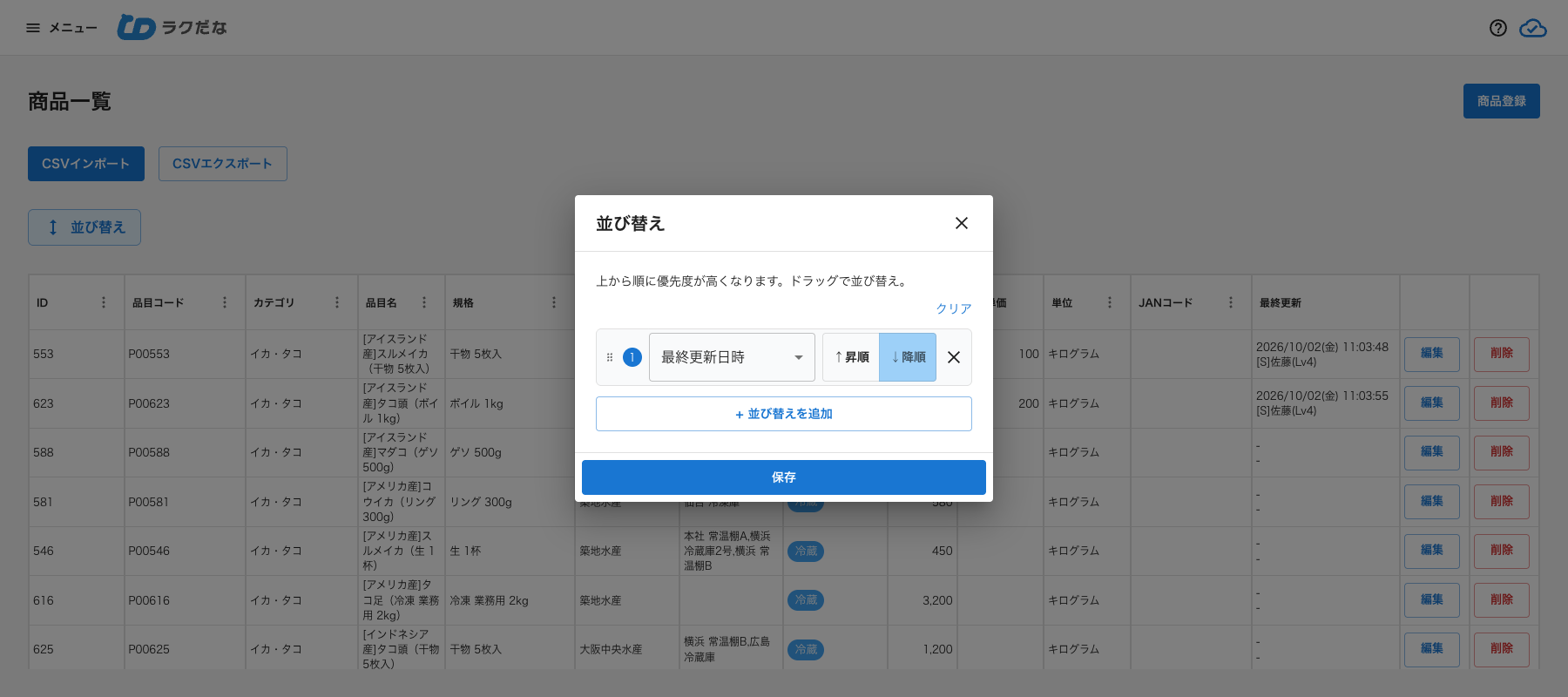Select 降順 descending order

908,357
